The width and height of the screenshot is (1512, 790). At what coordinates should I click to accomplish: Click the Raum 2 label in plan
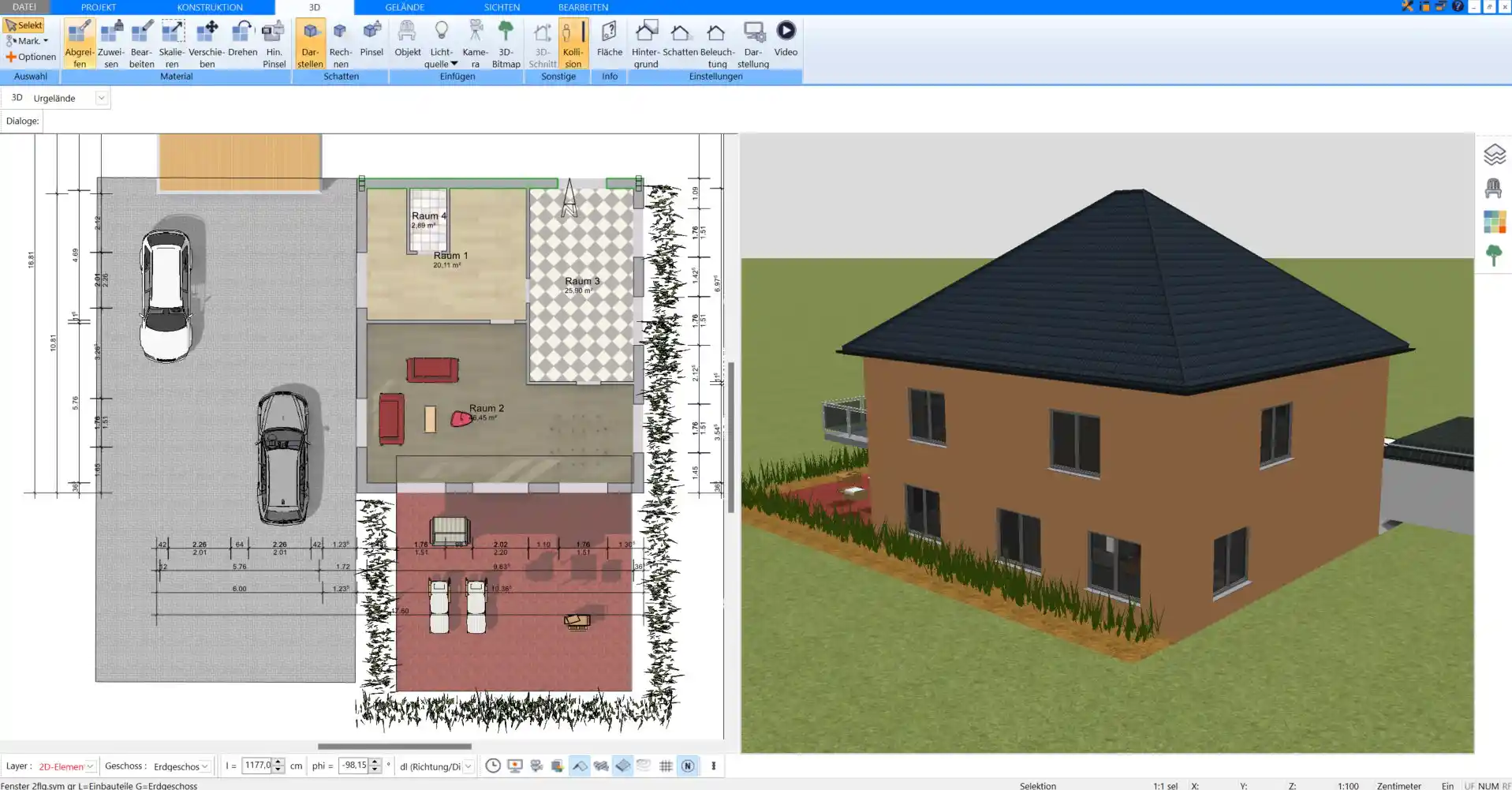click(x=486, y=408)
